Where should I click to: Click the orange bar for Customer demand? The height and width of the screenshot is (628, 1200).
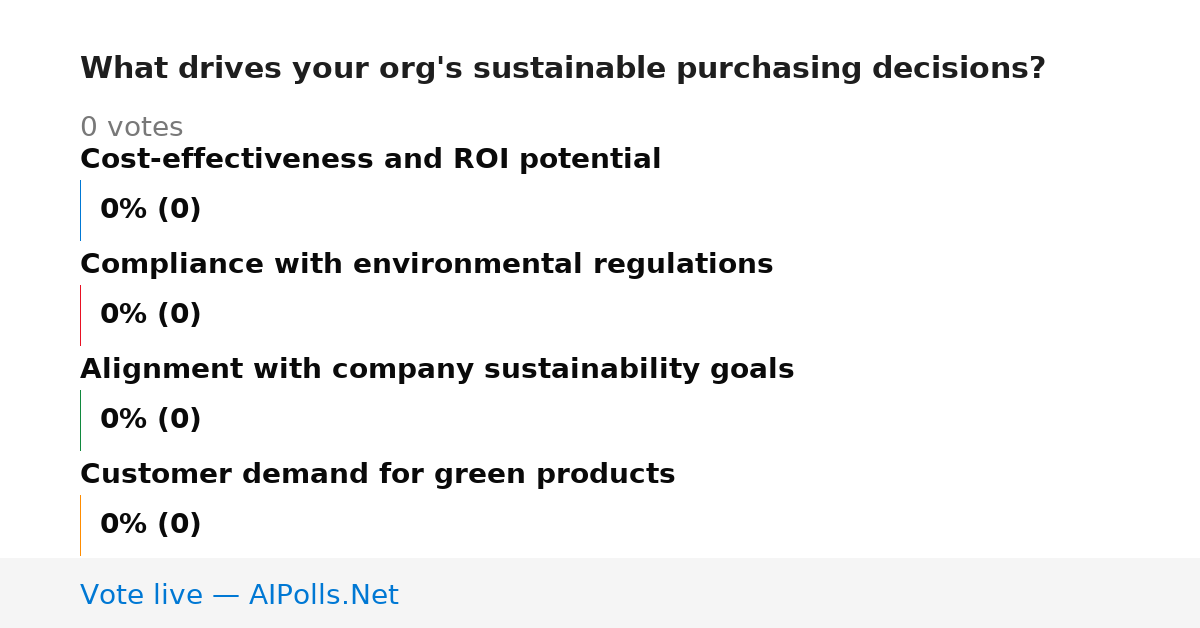click(80, 525)
